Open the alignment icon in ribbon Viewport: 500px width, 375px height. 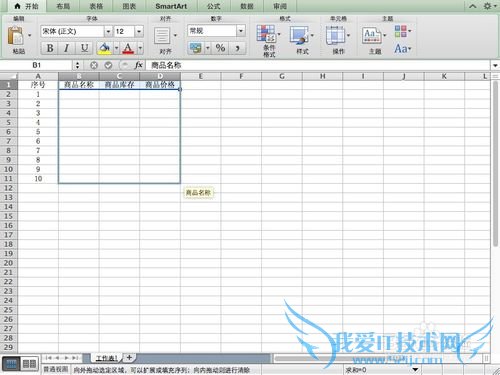click(162, 36)
